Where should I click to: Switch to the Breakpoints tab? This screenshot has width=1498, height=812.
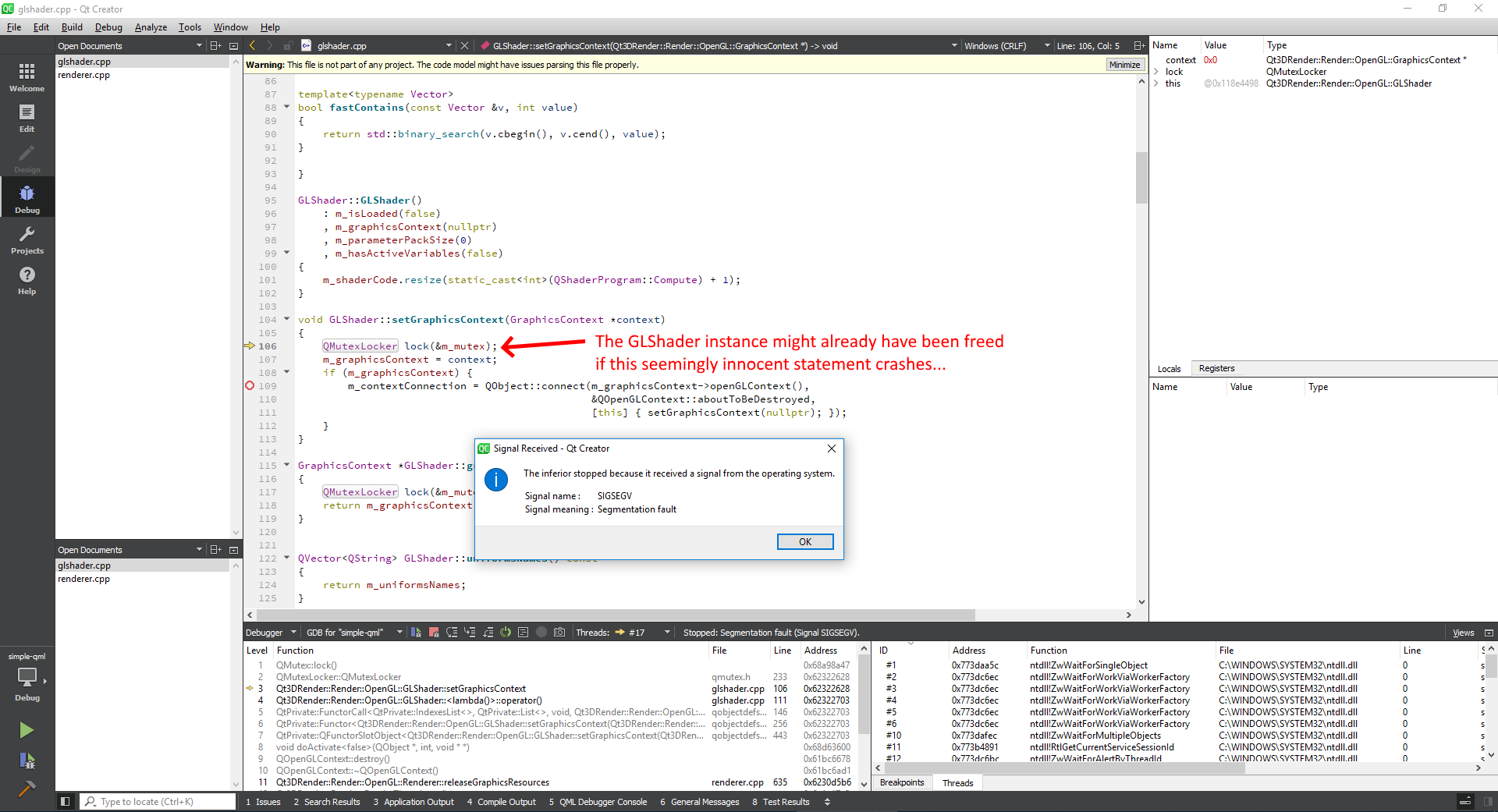[x=902, y=783]
